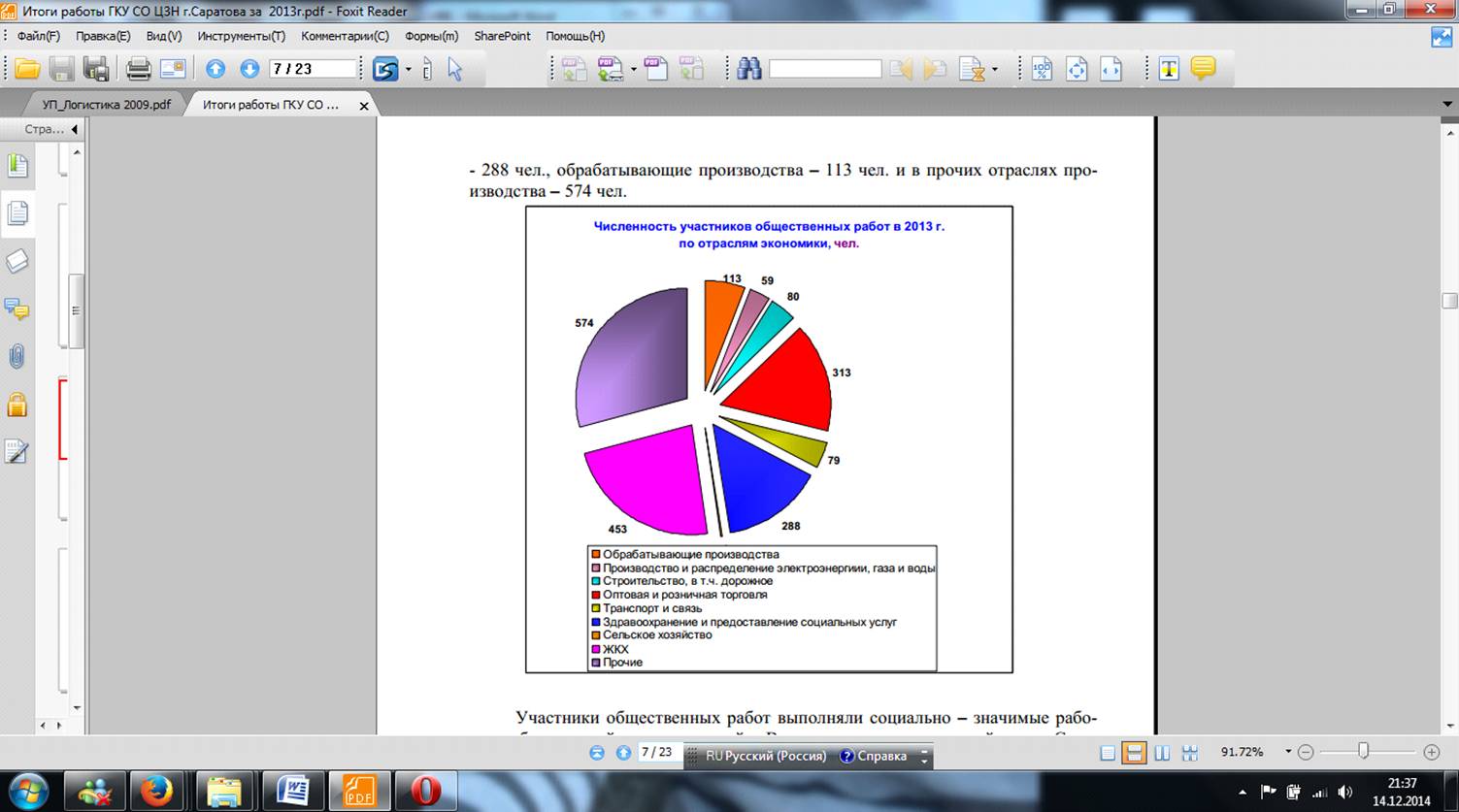Click the Open file folder icon
Screen dimensions: 1459x812
point(27,69)
